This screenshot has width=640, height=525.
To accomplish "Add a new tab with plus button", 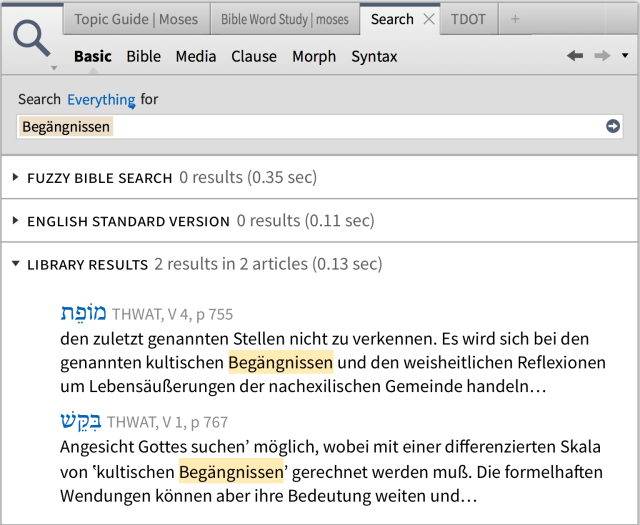I will point(515,19).
